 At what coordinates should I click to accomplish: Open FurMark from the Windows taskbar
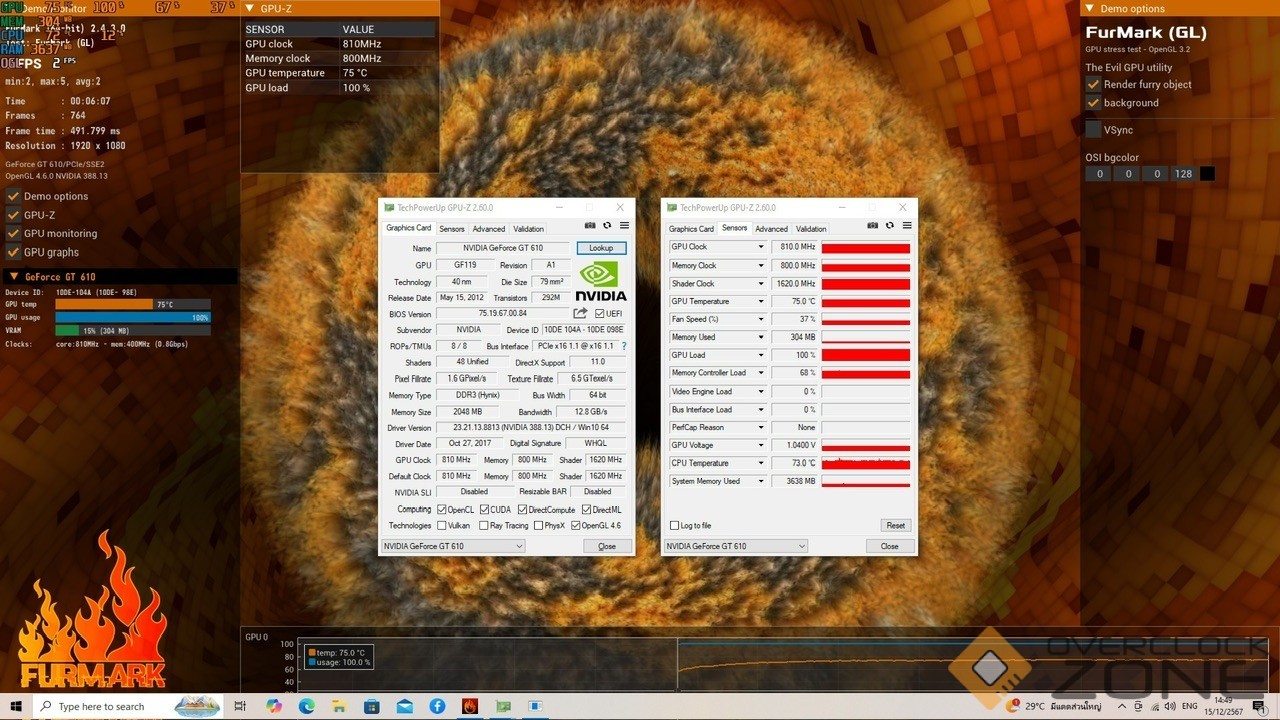(x=470, y=706)
